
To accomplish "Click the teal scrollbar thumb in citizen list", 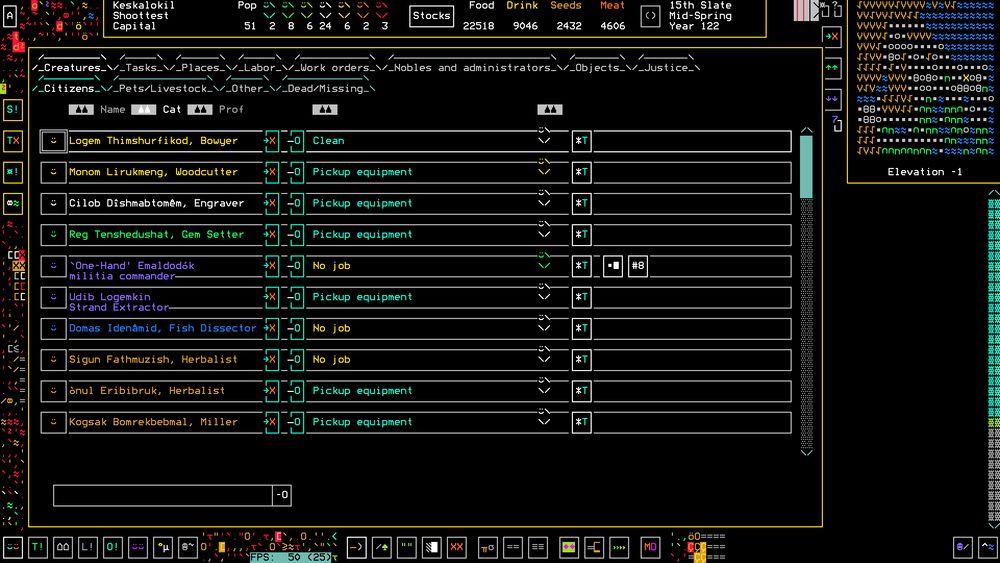I will [x=806, y=166].
